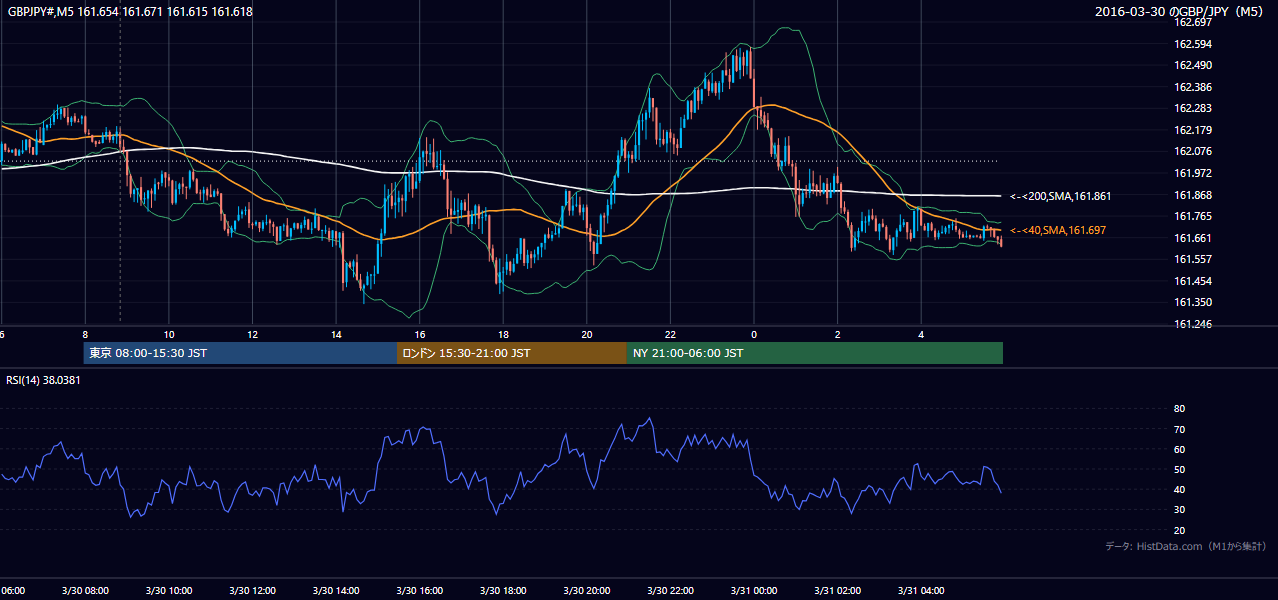
Task: Click price axis value 161.246
Action: point(1192,324)
